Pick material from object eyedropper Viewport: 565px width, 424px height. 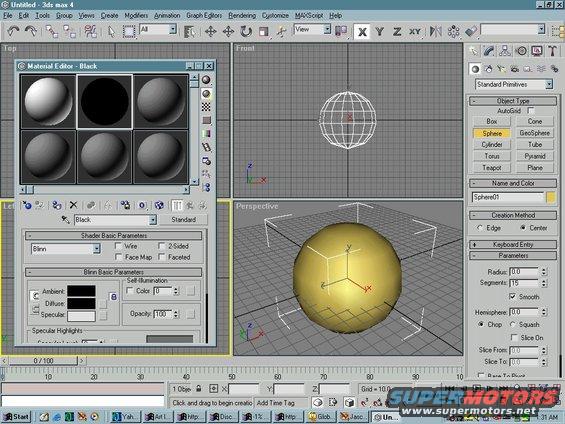[65, 220]
